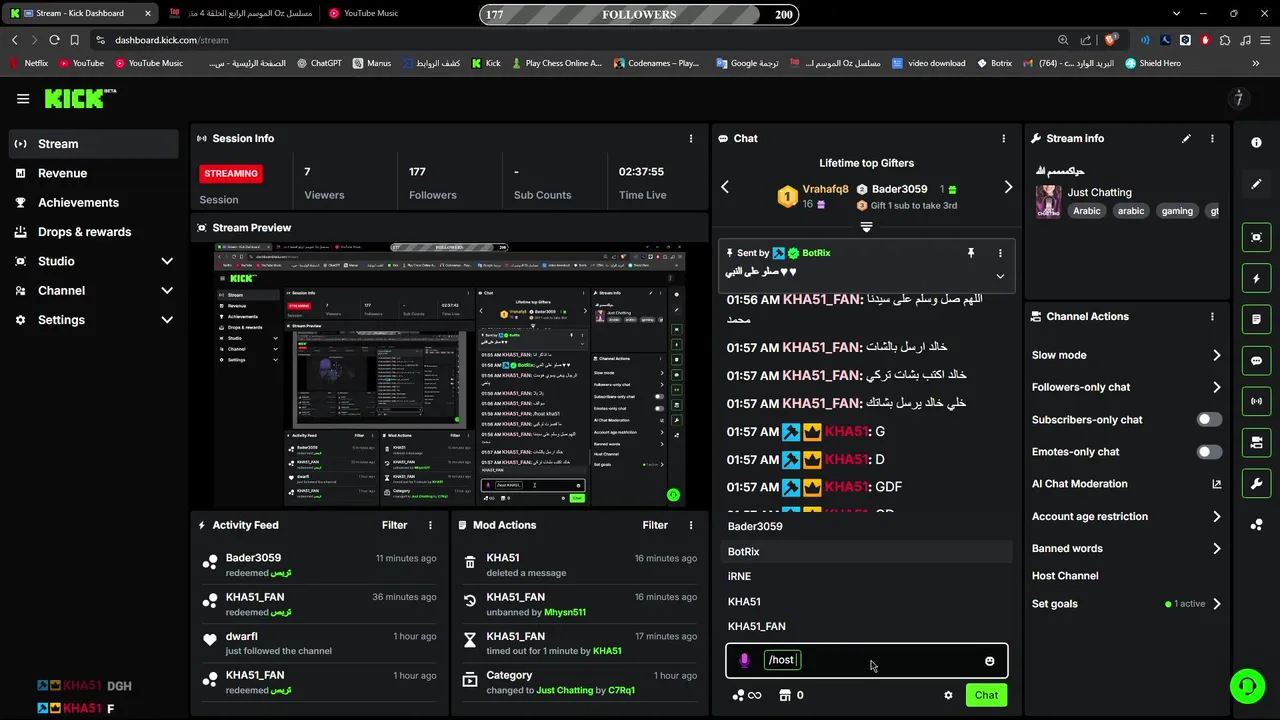Open pinned message three-dot menu
This screenshot has height=720, width=1280.
point(1000,253)
